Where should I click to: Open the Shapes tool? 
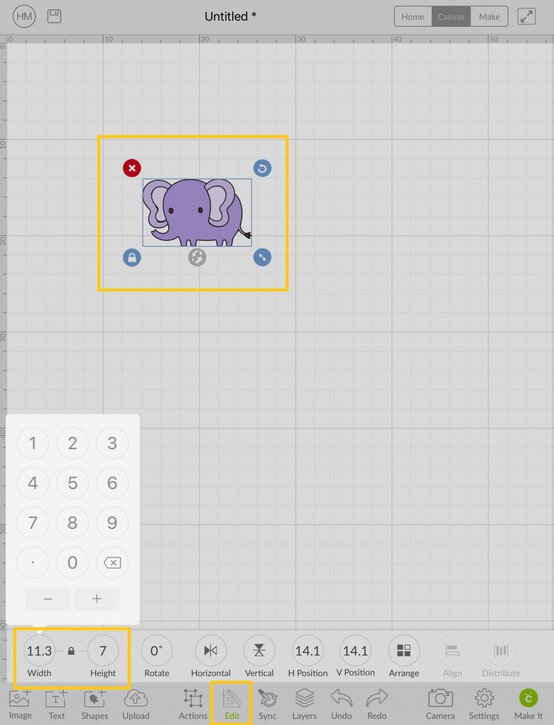coord(94,704)
